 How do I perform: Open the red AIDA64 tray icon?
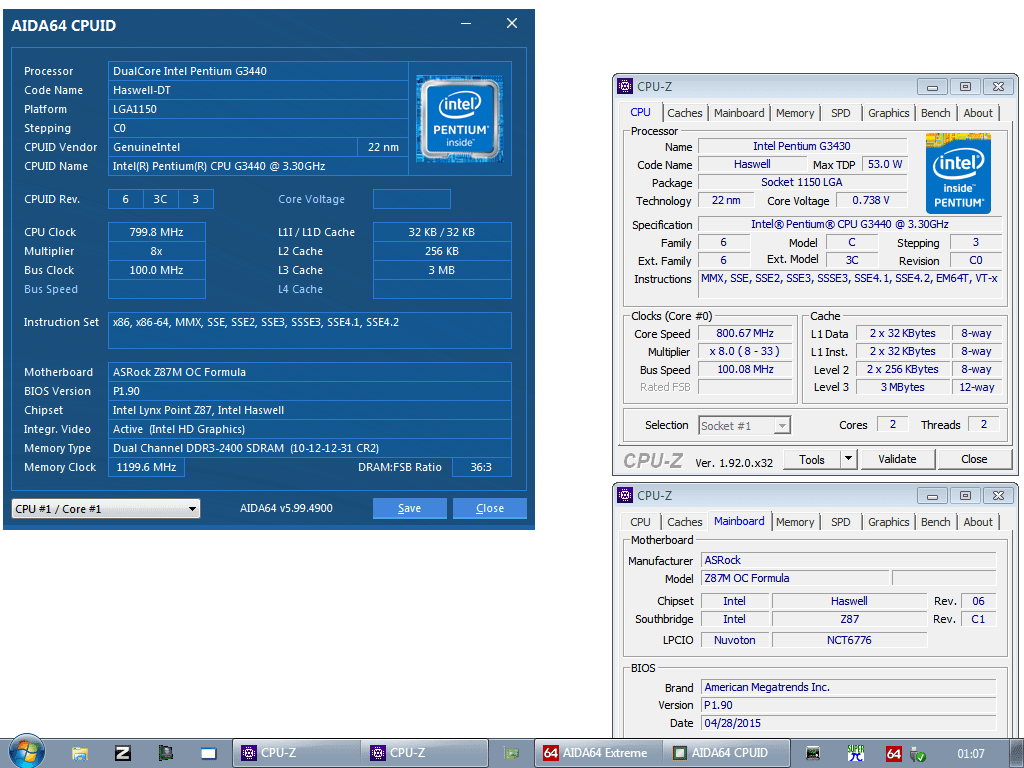tap(893, 754)
